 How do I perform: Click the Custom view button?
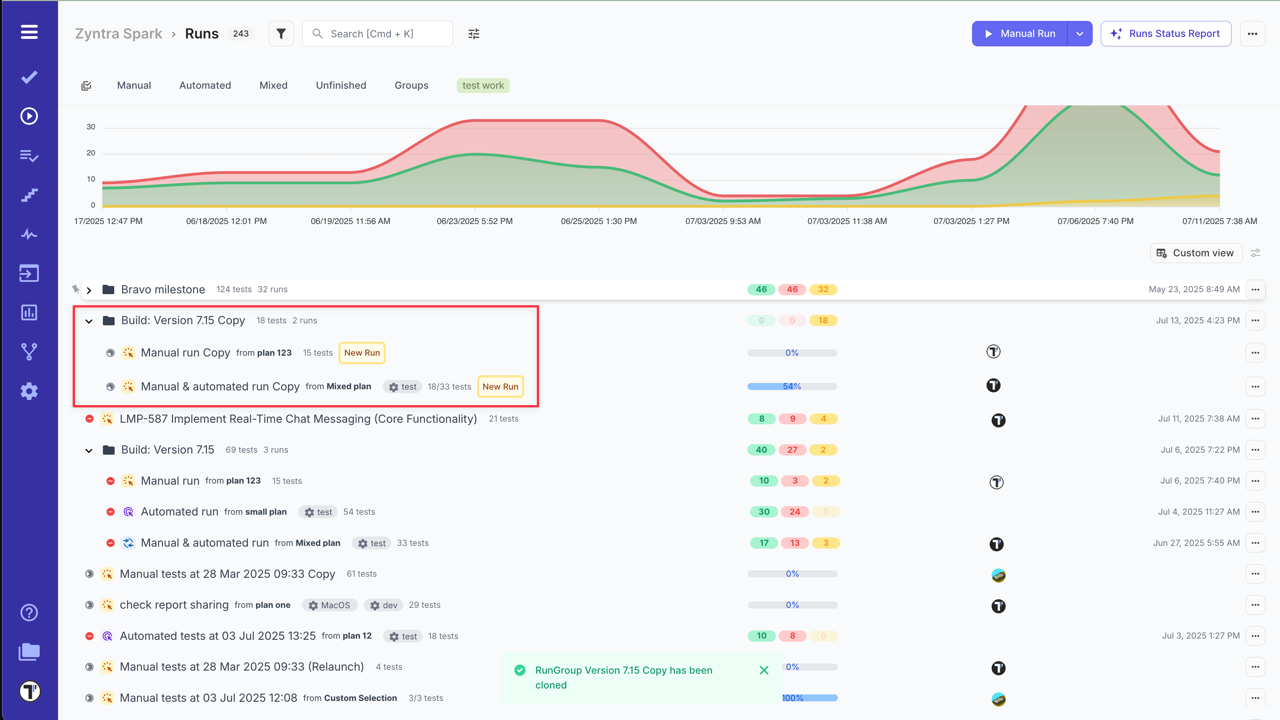[x=1195, y=253]
